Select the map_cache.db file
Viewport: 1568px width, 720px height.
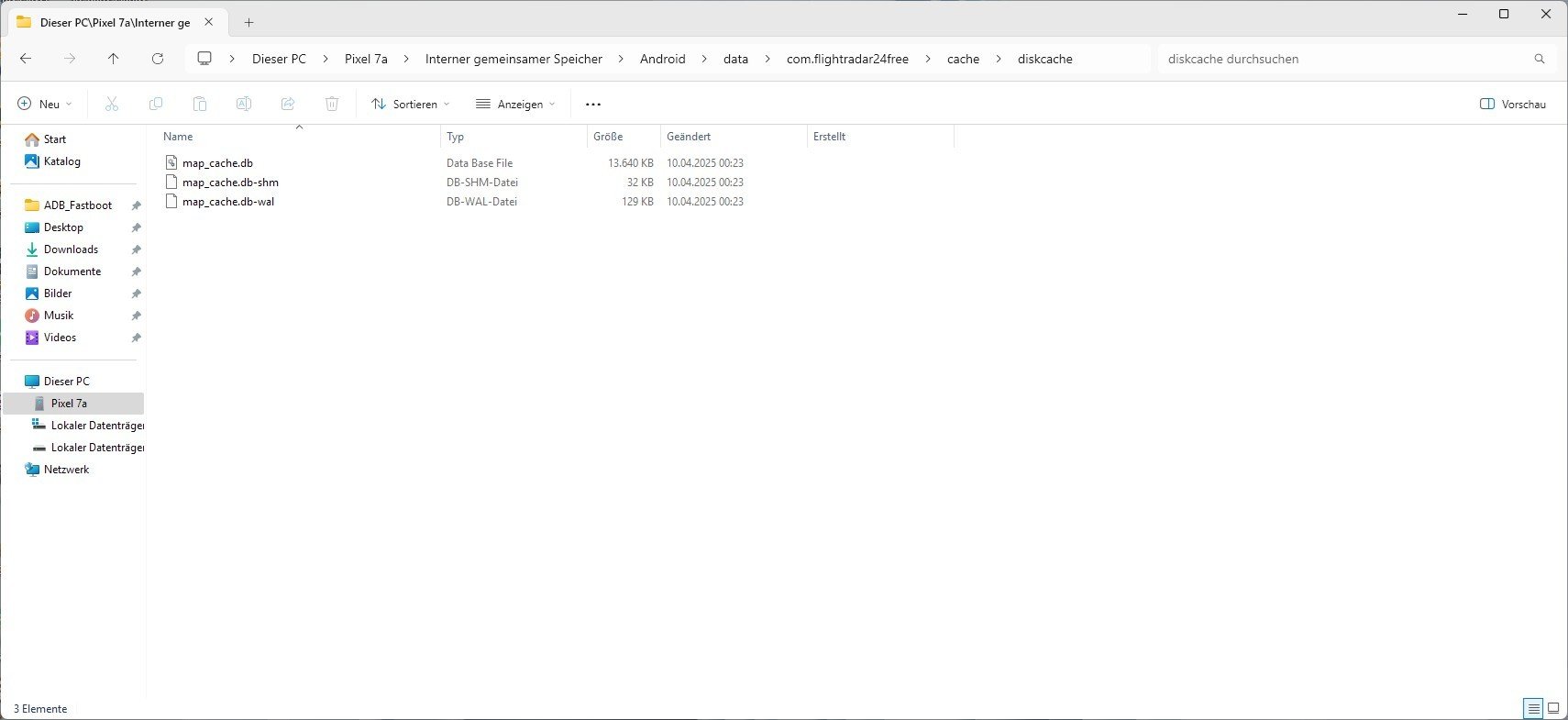click(x=217, y=163)
